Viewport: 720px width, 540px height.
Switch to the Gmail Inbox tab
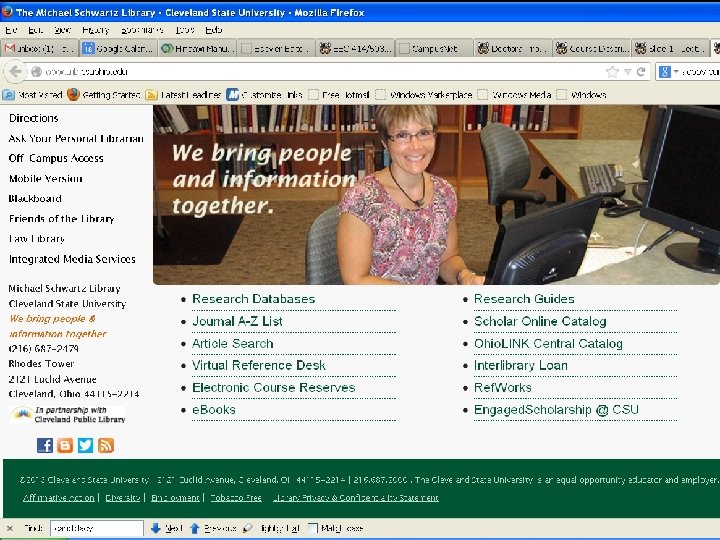tap(40, 48)
